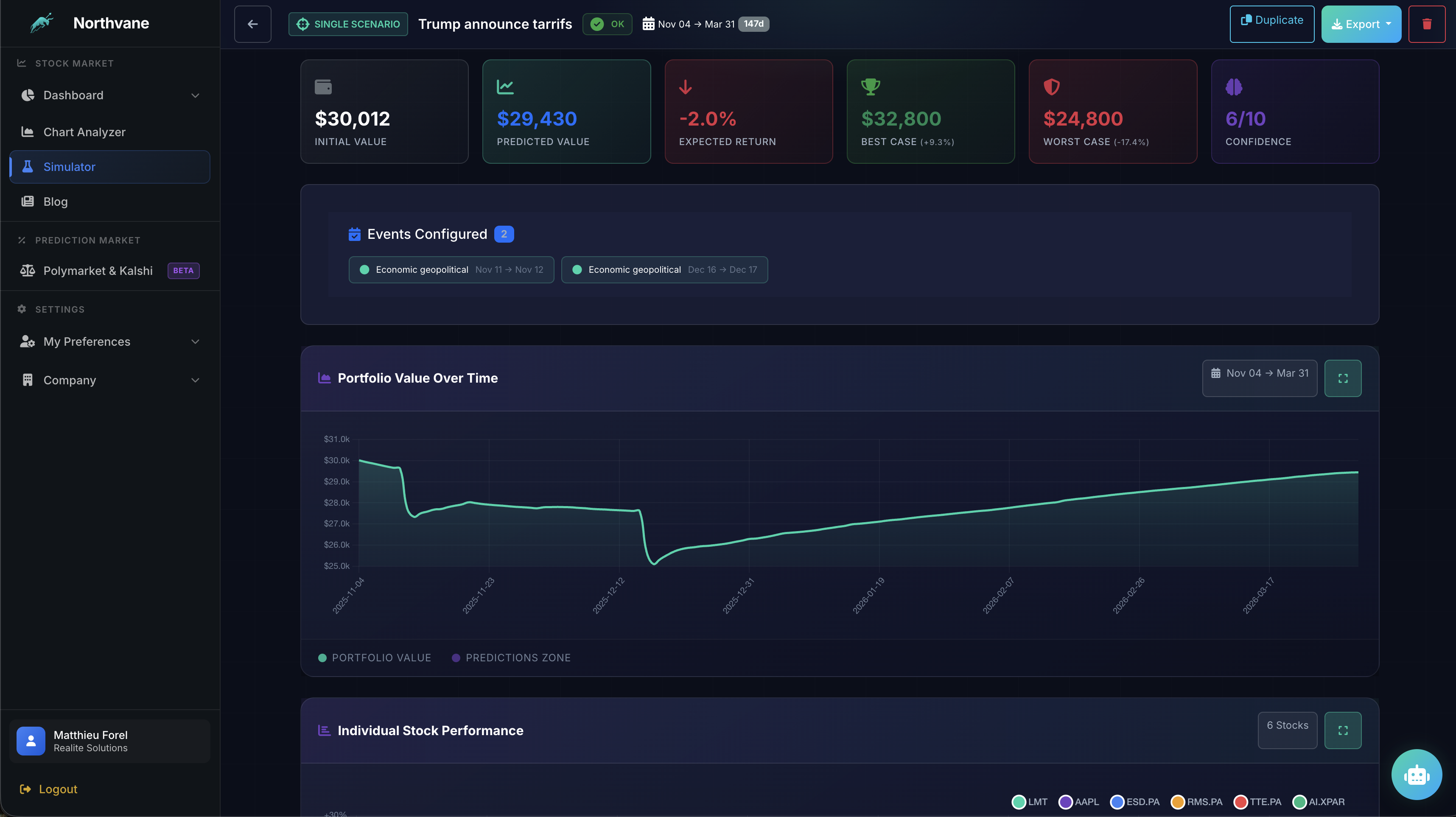This screenshot has height=817, width=1456.
Task: Click the $30,012 initial value
Action: tap(352, 119)
